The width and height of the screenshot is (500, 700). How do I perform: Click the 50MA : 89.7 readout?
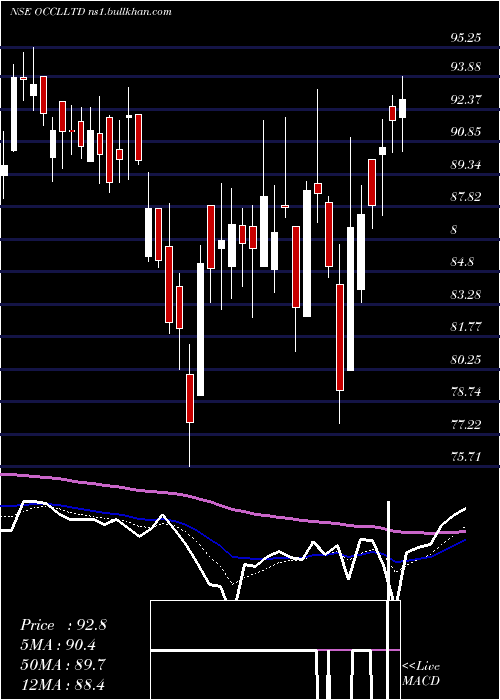click(63, 664)
